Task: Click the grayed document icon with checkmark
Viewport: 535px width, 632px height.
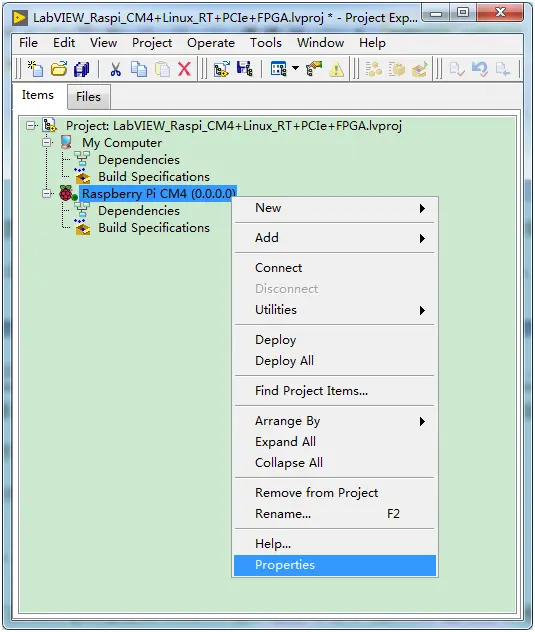Action: tap(457, 69)
